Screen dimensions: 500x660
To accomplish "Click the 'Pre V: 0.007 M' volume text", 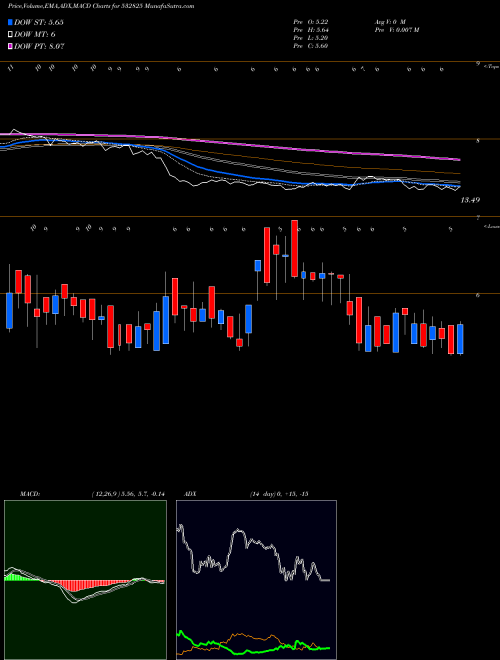I will pos(396,29).
